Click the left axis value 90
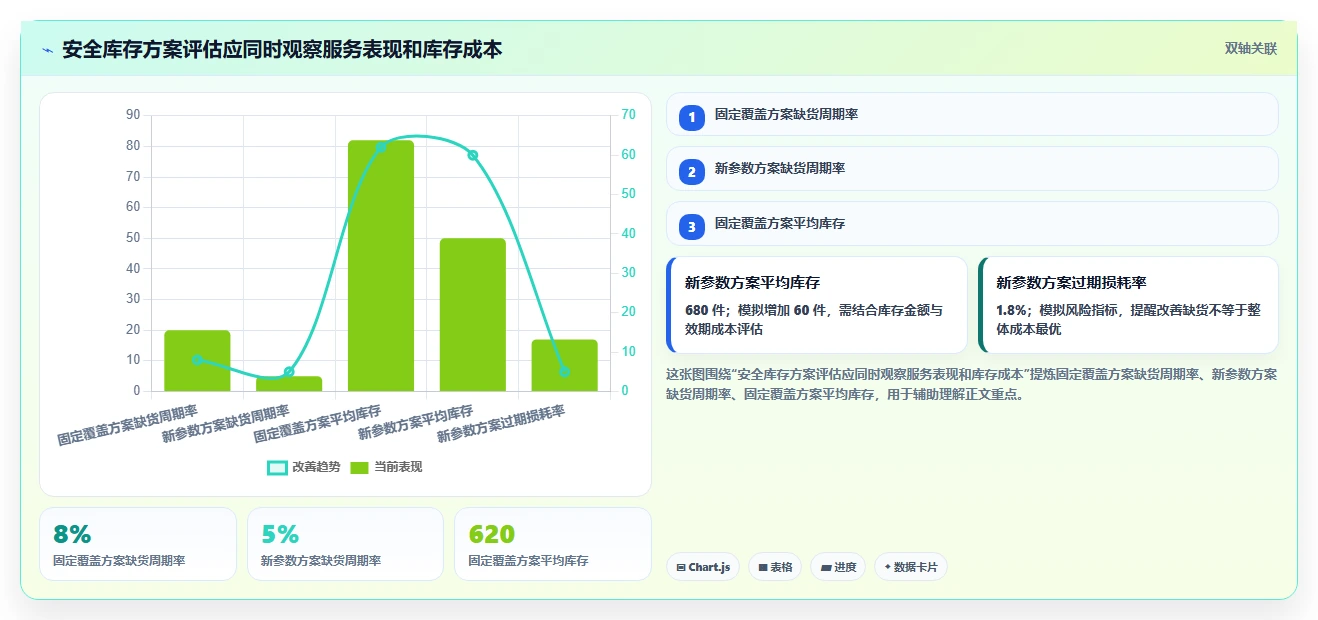The height and width of the screenshot is (620, 1318). click(x=133, y=115)
